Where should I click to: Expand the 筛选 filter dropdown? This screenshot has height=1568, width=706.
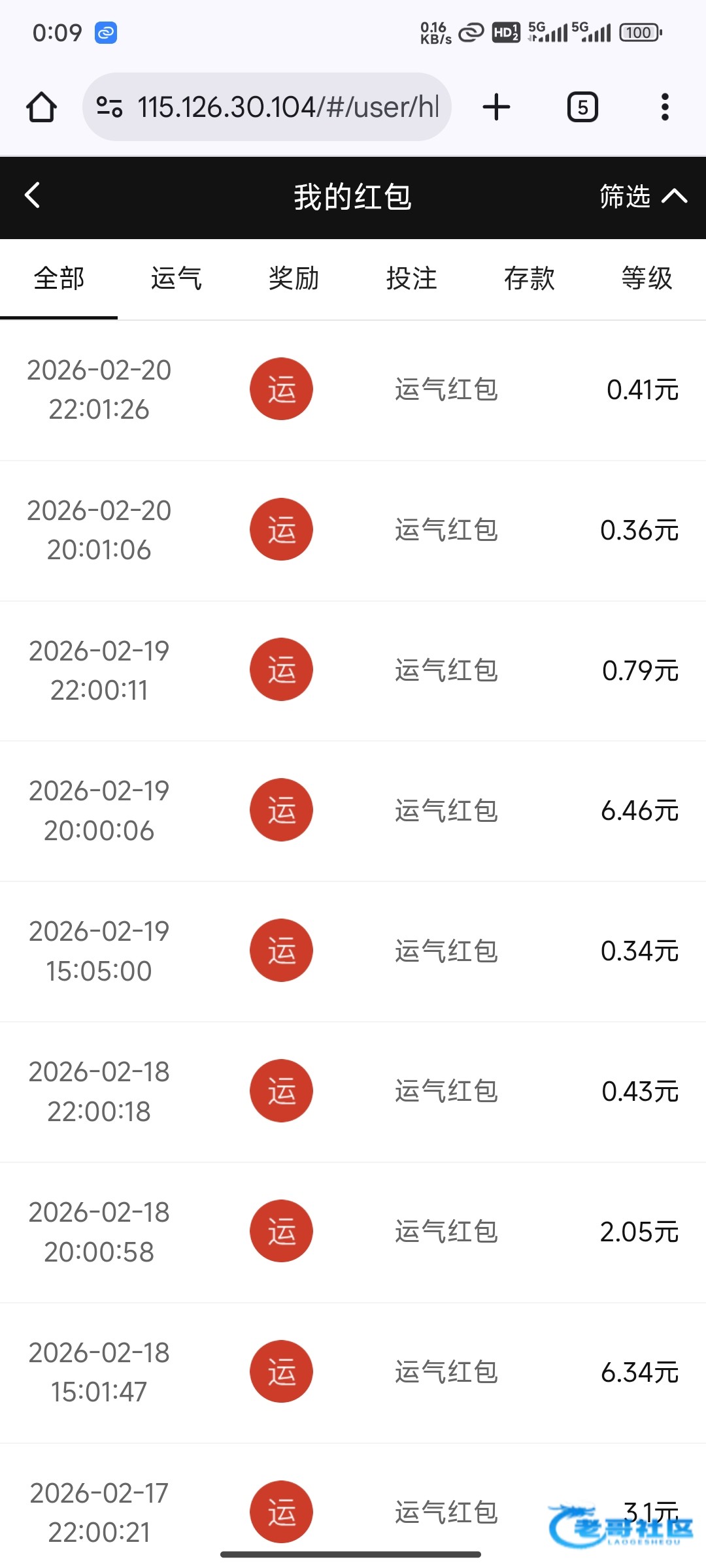click(626, 196)
